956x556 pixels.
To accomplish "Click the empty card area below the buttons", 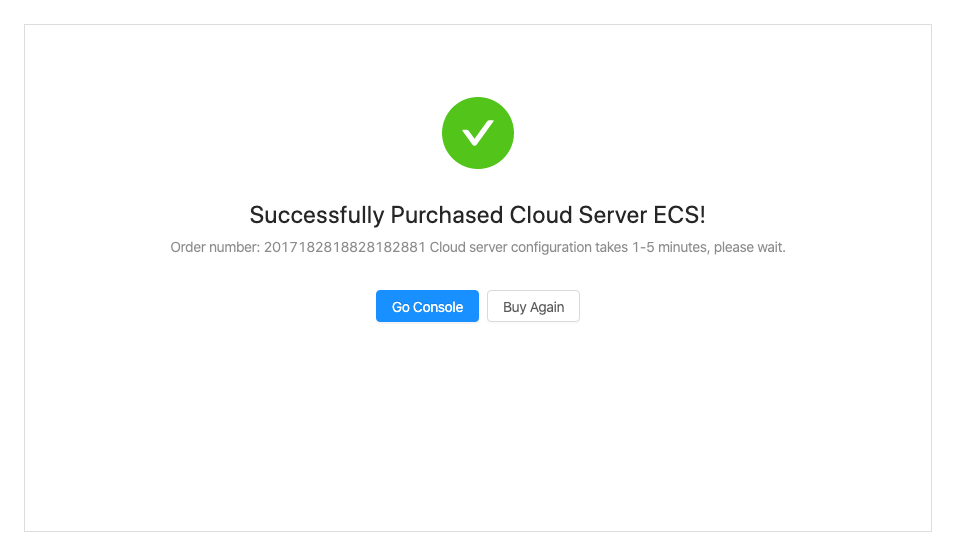I will click(477, 427).
